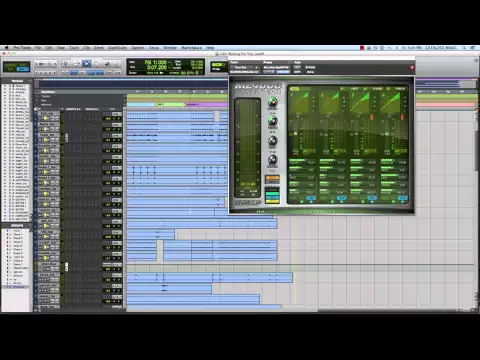The height and width of the screenshot is (360, 480).
Task: Click the Meter ruler label
Action: [x=44, y=100]
